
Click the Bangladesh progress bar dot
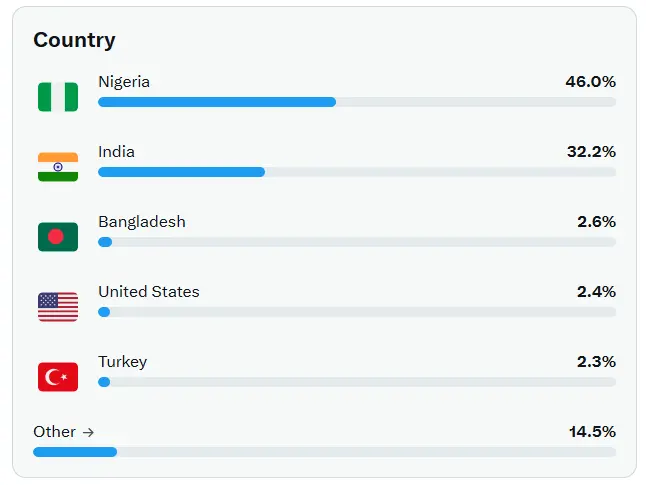(105, 242)
